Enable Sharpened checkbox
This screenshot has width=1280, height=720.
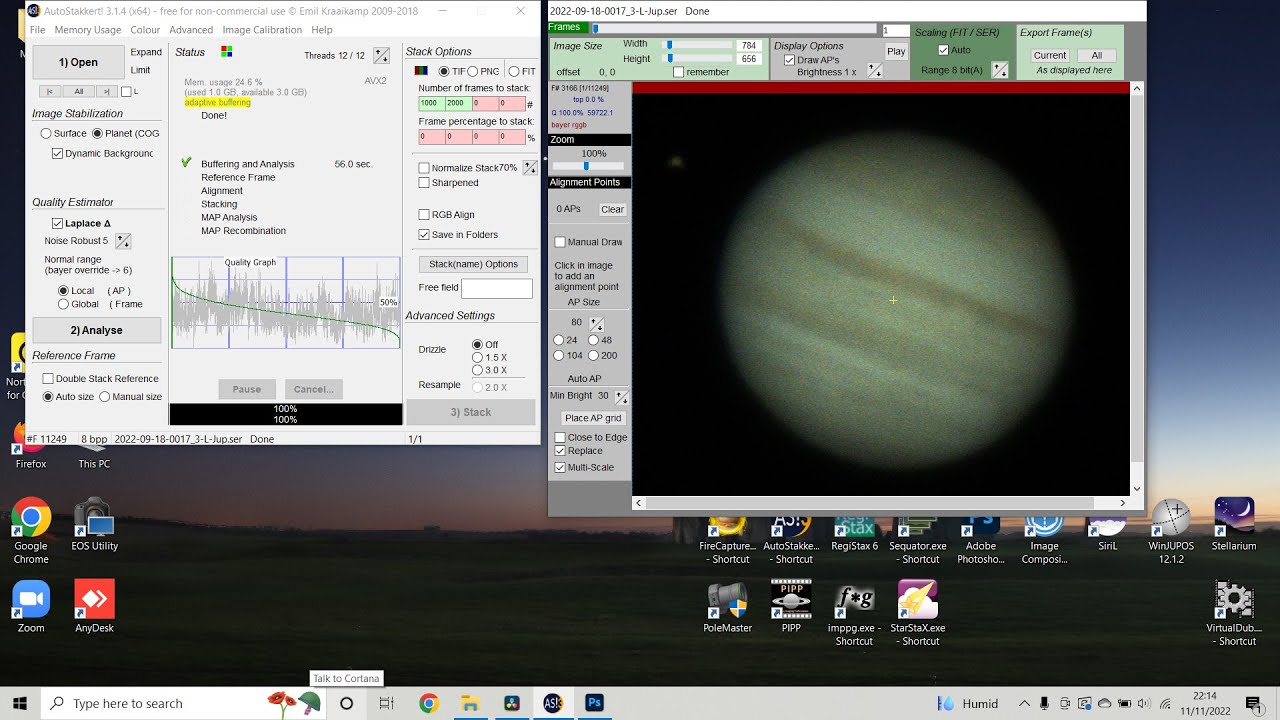[424, 183]
